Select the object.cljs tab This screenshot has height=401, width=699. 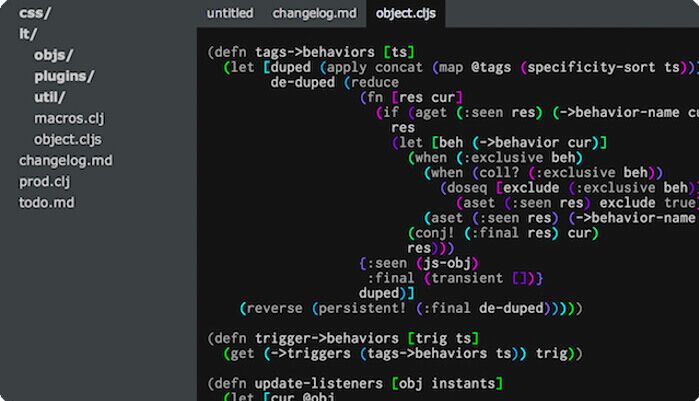click(406, 13)
